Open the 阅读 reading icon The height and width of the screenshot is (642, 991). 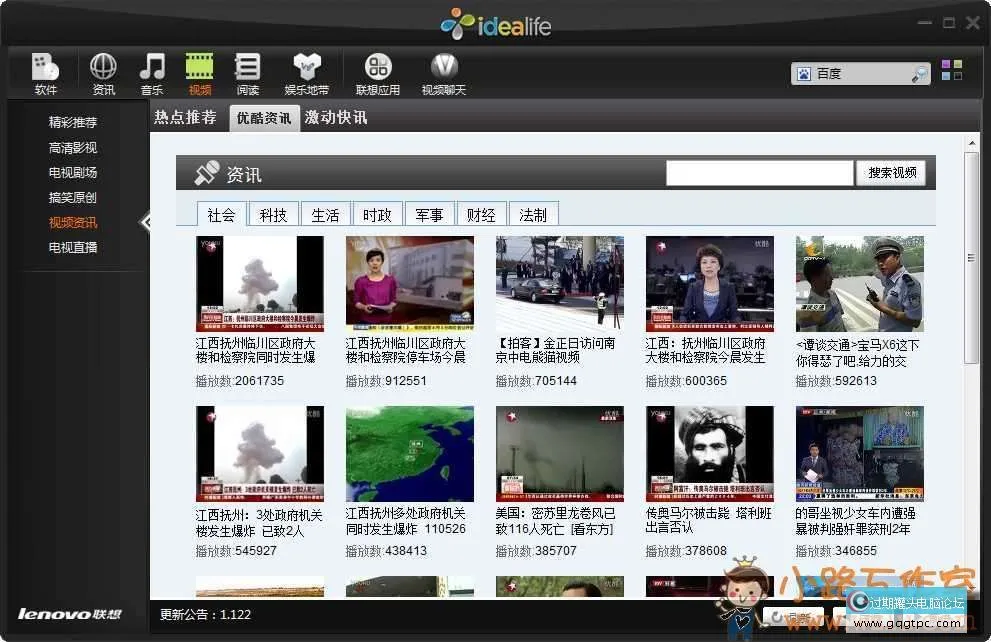(247, 68)
